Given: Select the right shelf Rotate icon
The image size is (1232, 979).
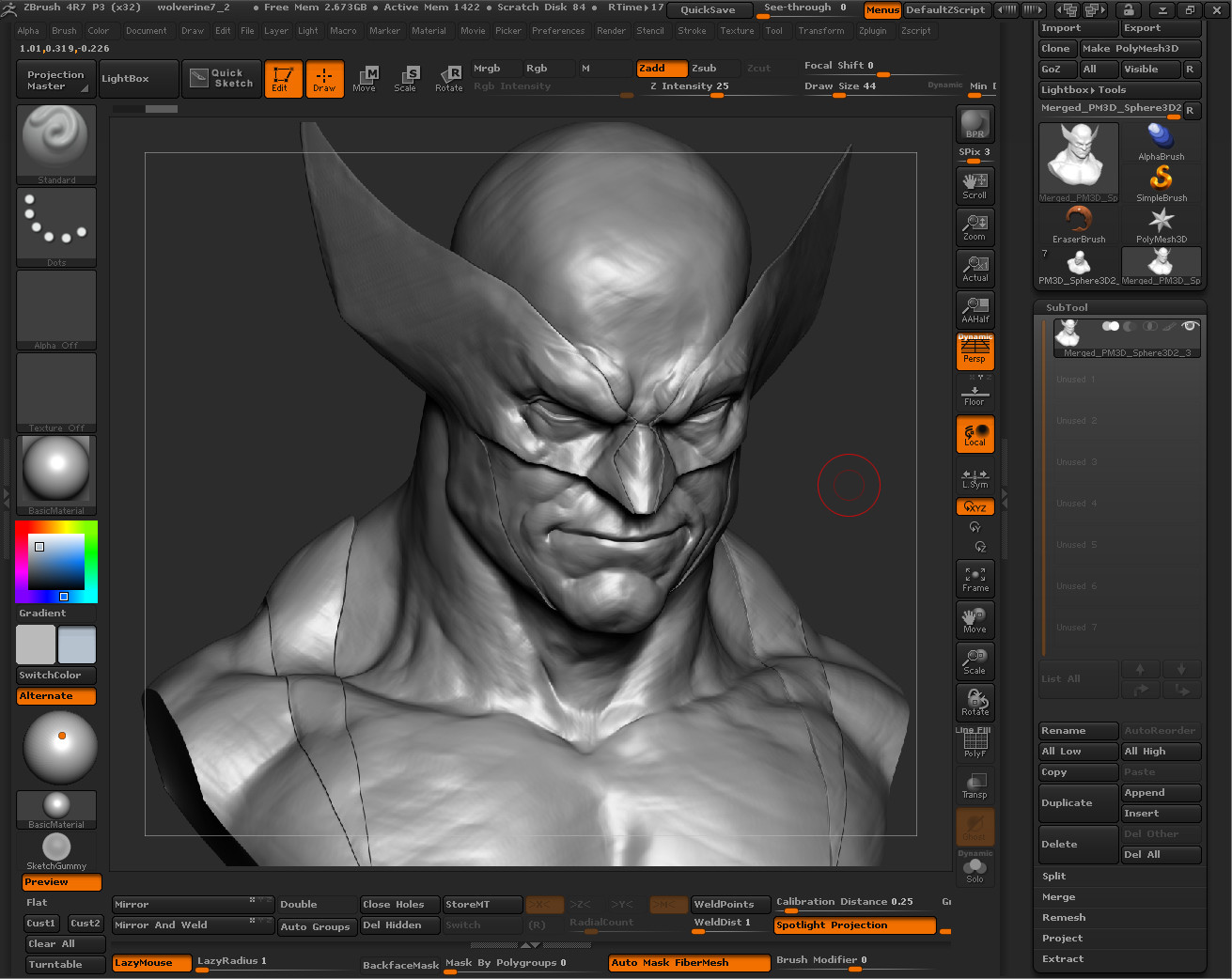Looking at the screenshot, I should click(975, 703).
